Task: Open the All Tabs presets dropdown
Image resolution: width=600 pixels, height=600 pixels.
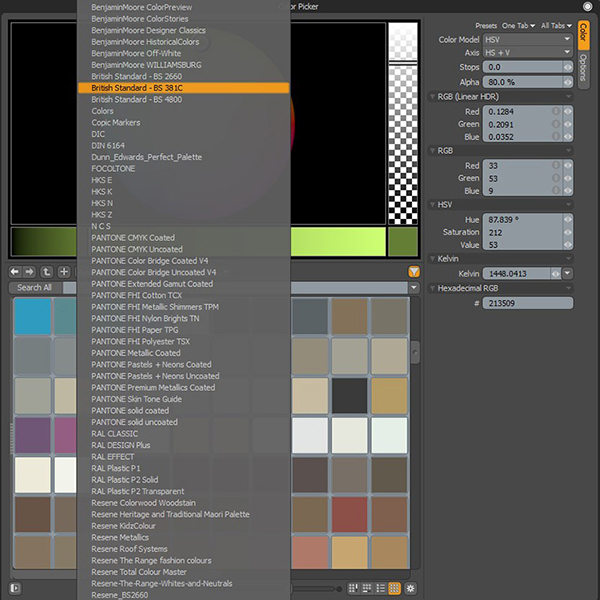Action: pos(556,26)
